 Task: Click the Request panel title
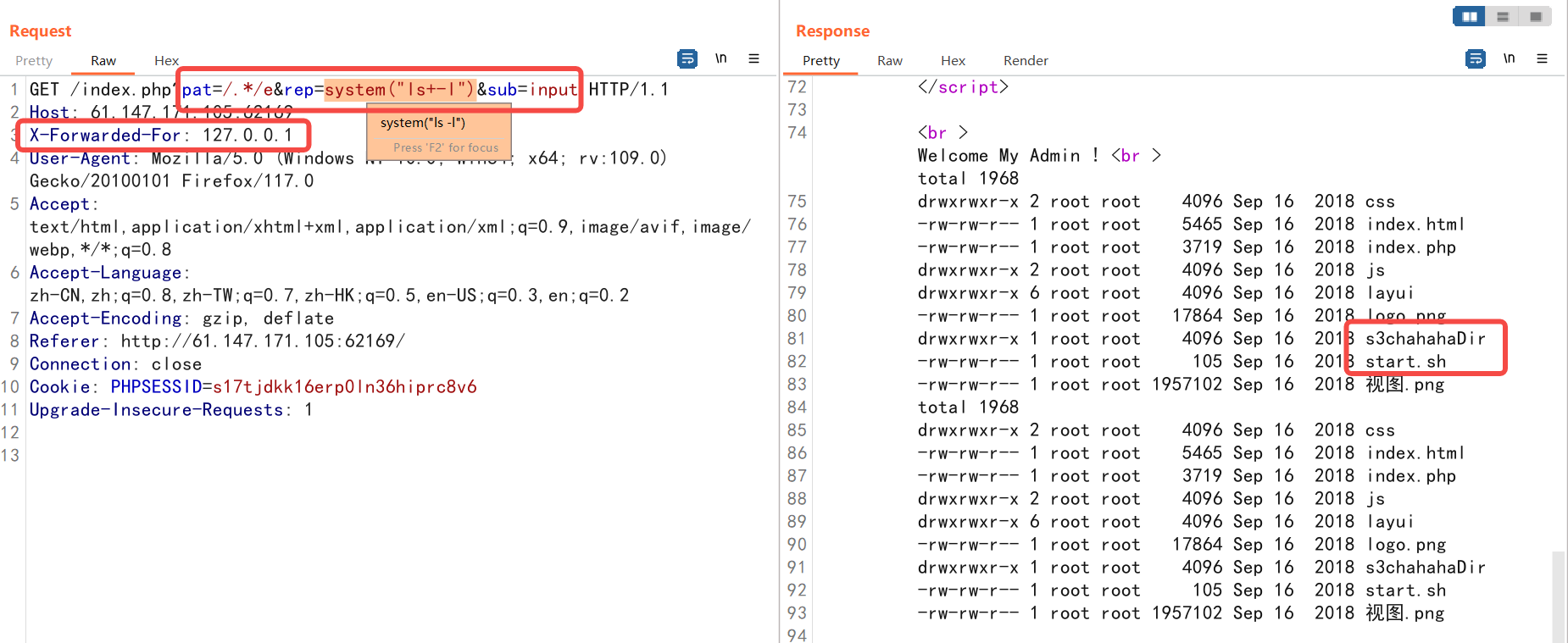41,31
